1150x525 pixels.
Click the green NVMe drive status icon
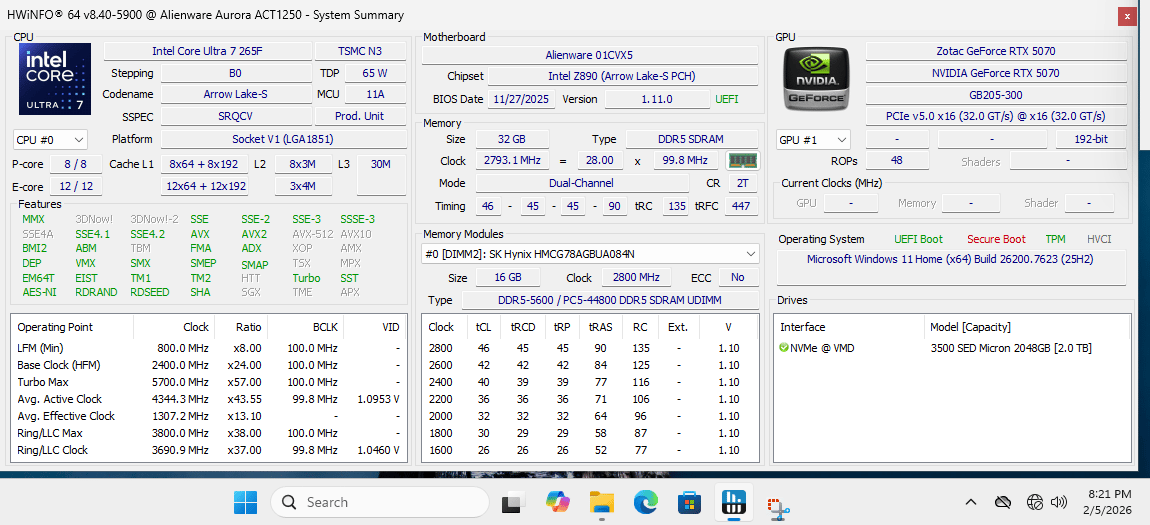(784, 348)
